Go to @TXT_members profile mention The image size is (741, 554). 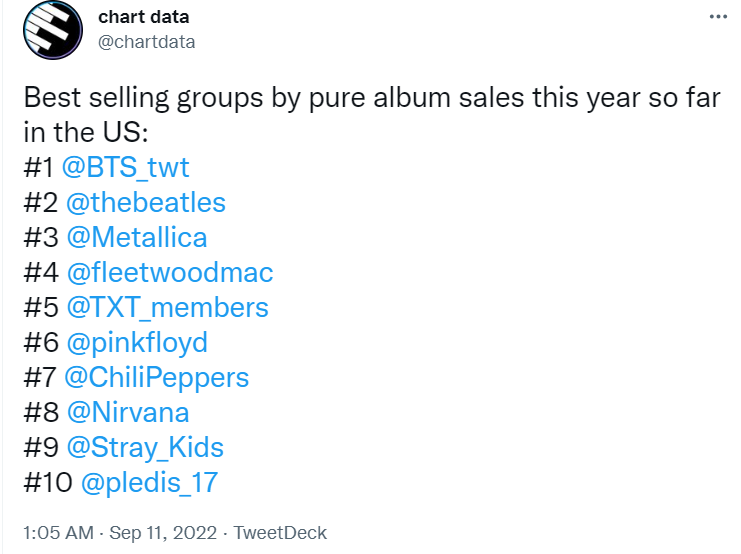point(168,308)
